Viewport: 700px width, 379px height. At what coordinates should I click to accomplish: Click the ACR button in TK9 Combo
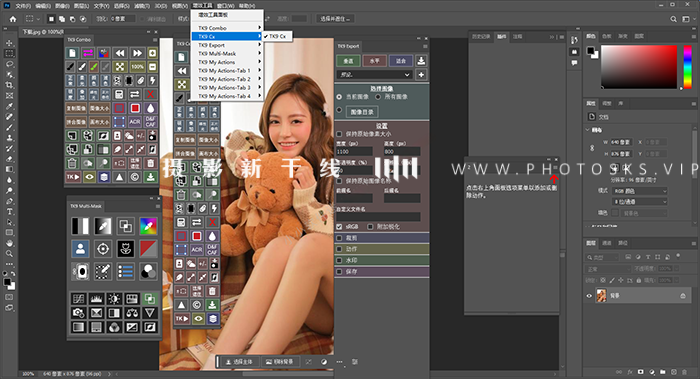coord(135,121)
